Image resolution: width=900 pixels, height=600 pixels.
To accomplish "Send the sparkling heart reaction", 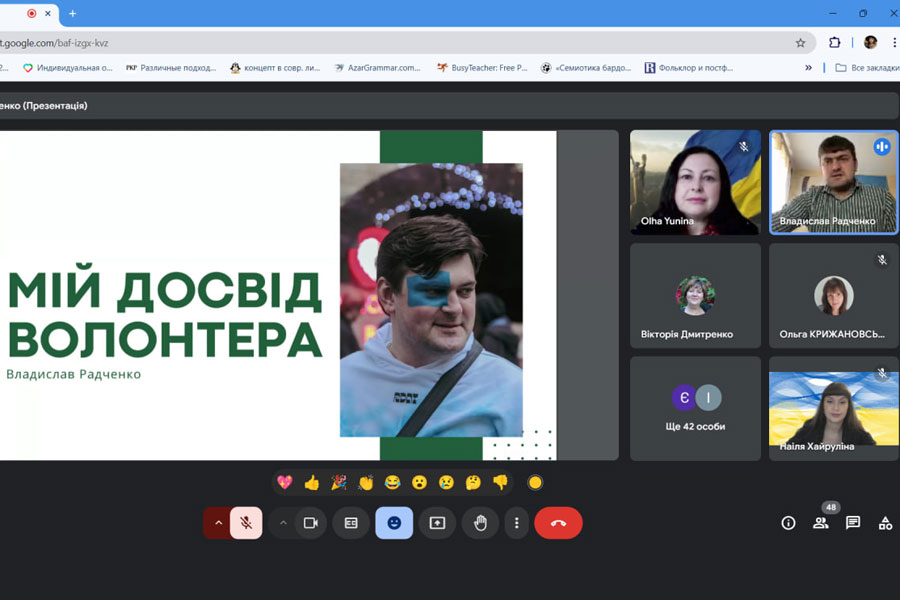I will [285, 482].
